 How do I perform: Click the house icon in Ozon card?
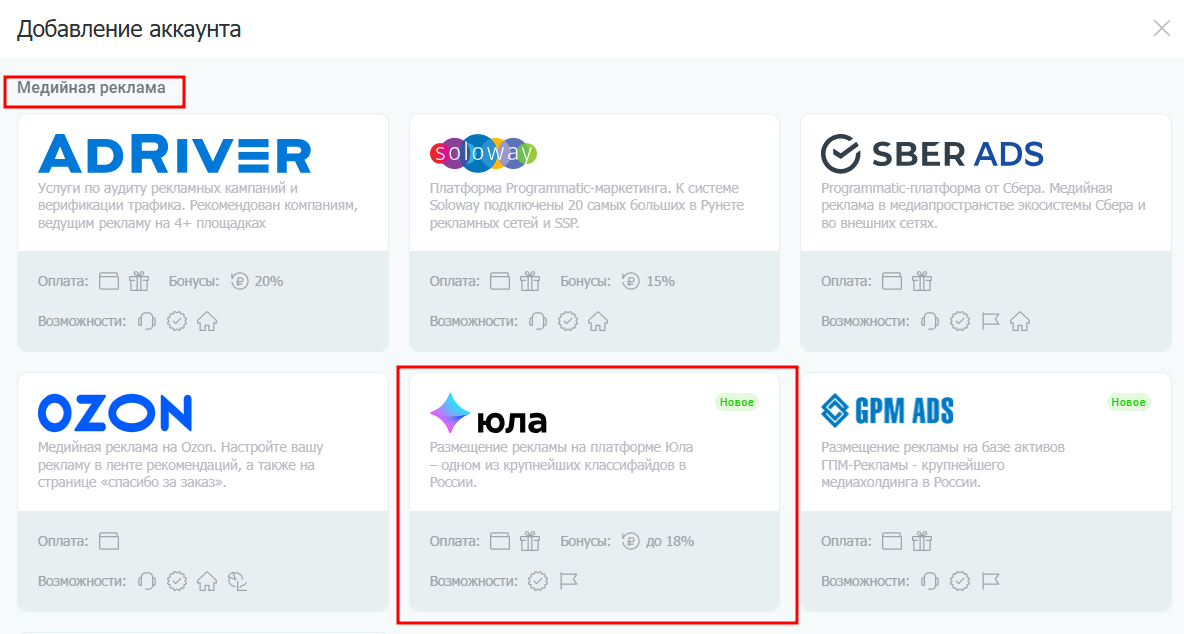point(207,581)
